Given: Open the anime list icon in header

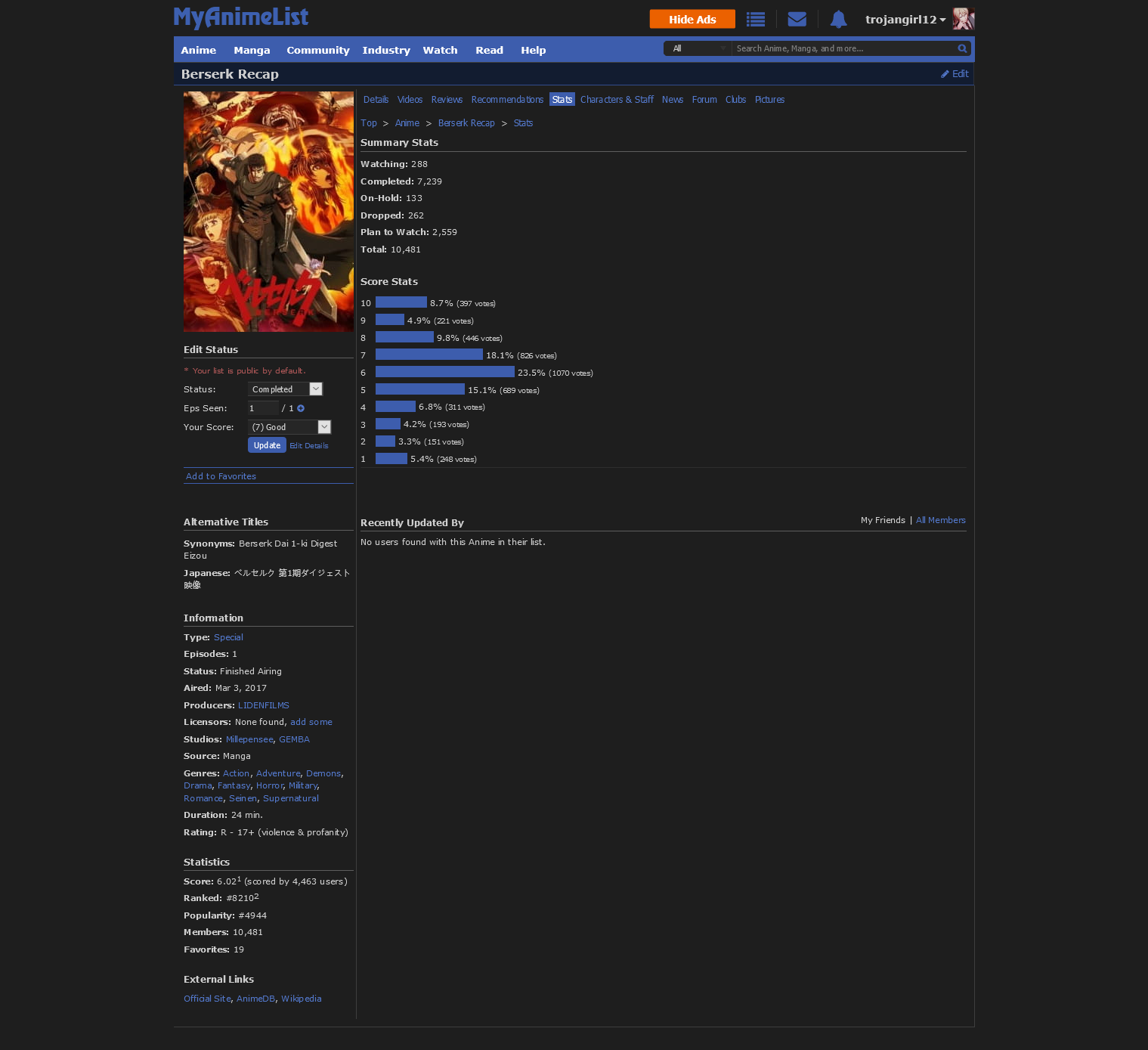Looking at the screenshot, I should coord(755,20).
